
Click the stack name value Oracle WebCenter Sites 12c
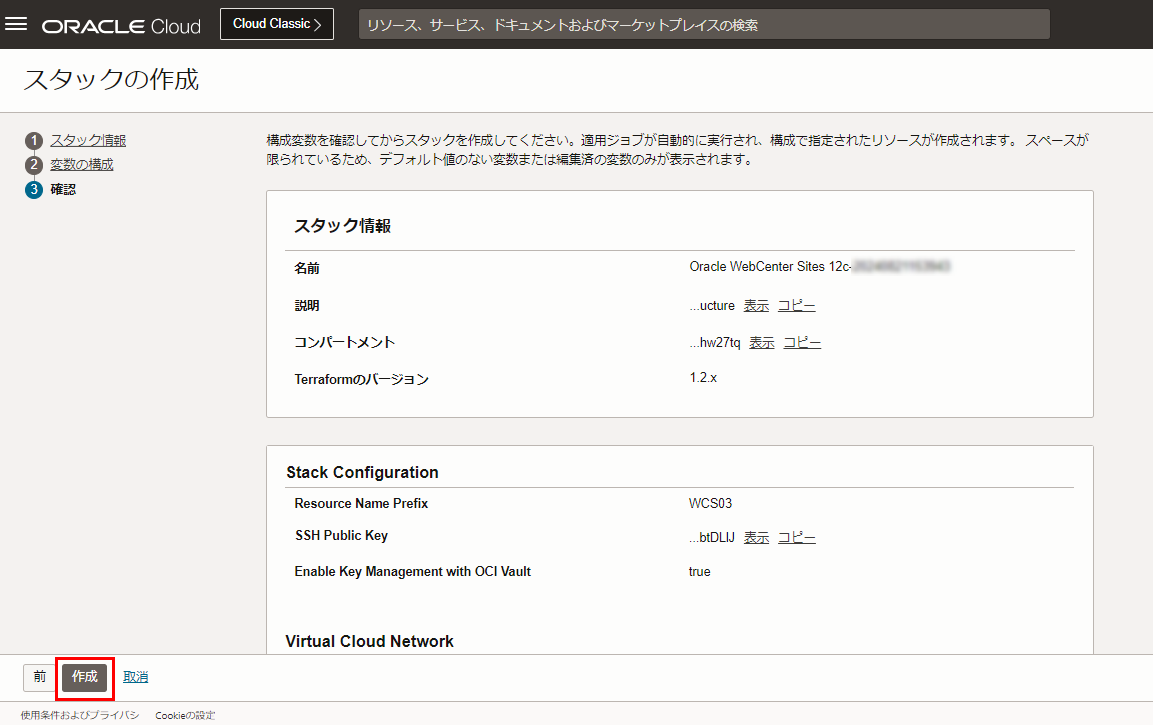pos(819,266)
